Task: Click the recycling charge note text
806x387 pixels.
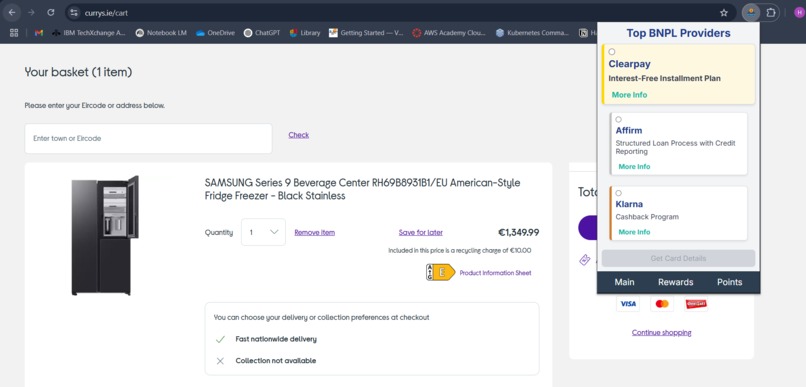Action: click(x=460, y=251)
